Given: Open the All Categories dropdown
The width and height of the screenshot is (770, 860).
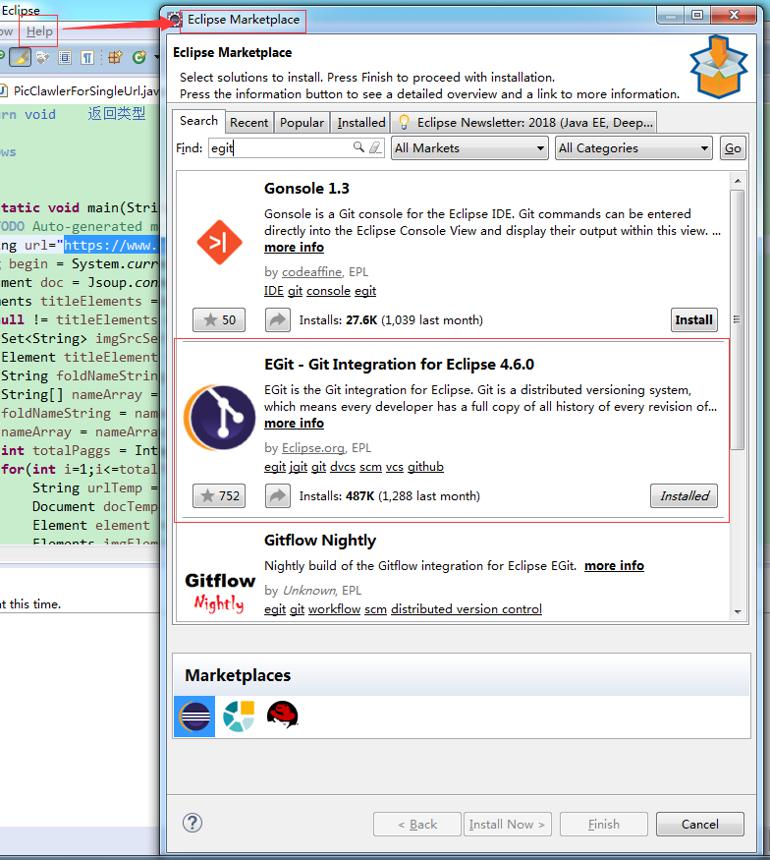Looking at the screenshot, I should tap(633, 148).
